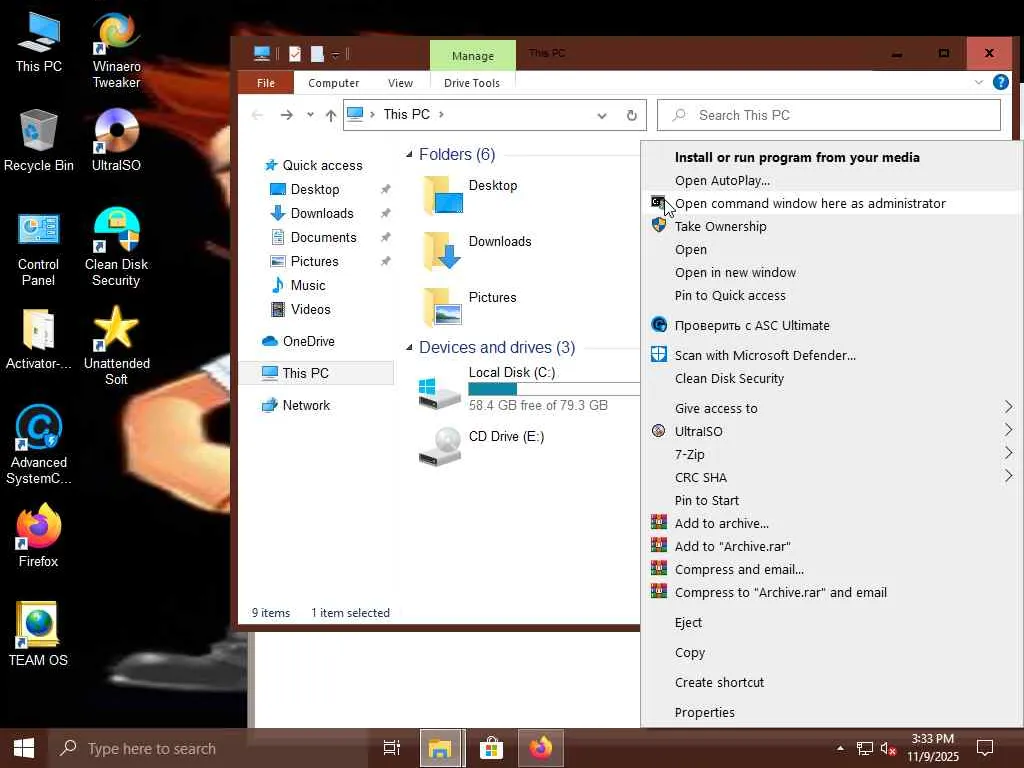
Task: Expand the CRC SHA submenu
Action: point(1008,476)
